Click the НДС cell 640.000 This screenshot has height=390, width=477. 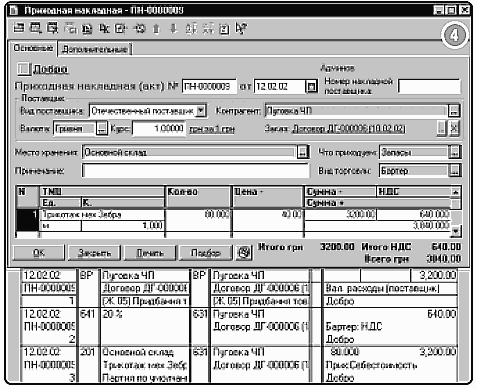(414, 214)
